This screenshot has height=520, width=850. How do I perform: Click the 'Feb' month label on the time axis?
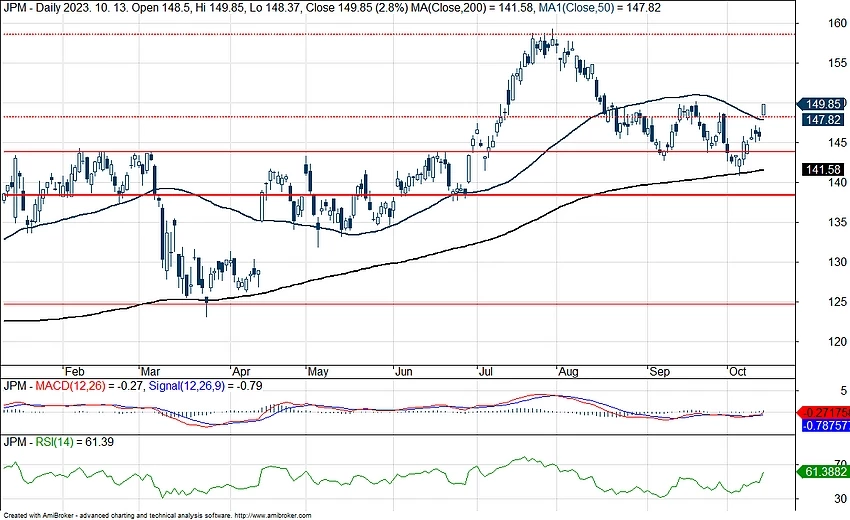click(x=74, y=371)
